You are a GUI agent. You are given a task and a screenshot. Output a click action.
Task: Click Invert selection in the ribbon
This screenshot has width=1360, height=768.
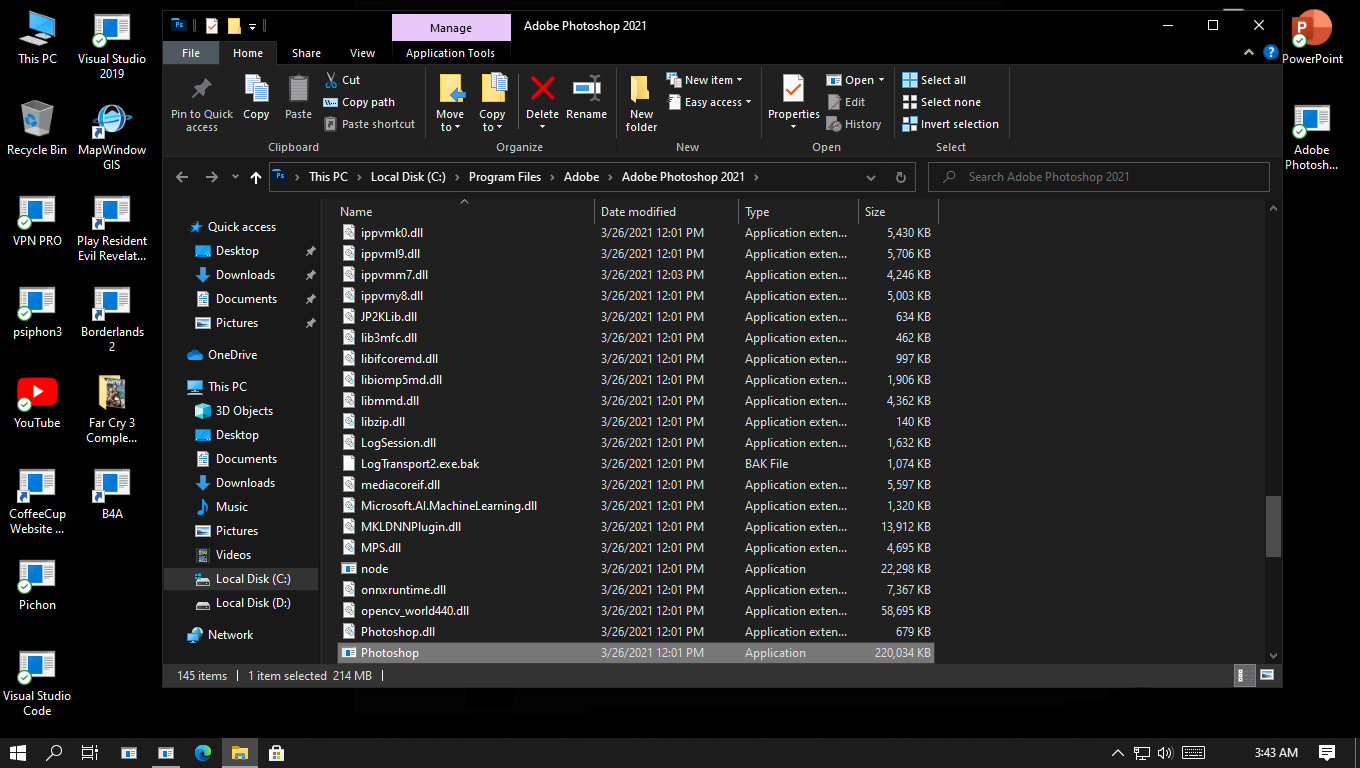pos(950,124)
